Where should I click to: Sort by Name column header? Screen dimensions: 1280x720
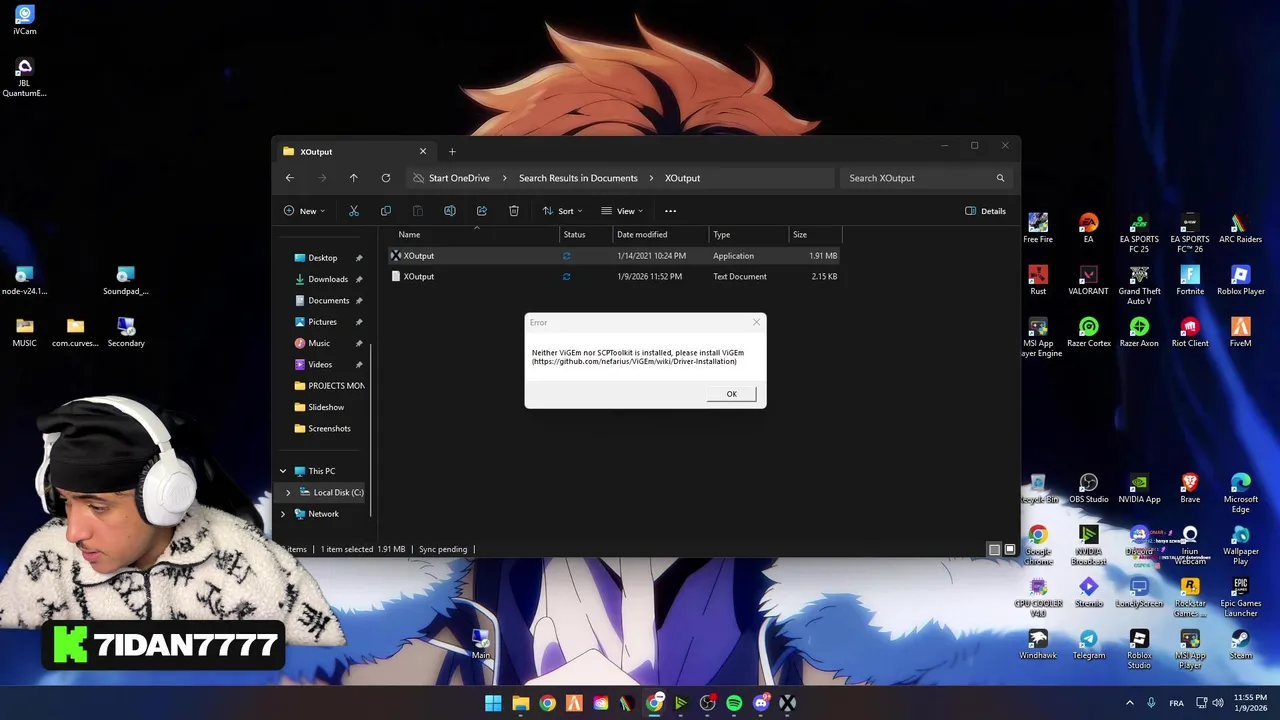[x=474, y=234]
